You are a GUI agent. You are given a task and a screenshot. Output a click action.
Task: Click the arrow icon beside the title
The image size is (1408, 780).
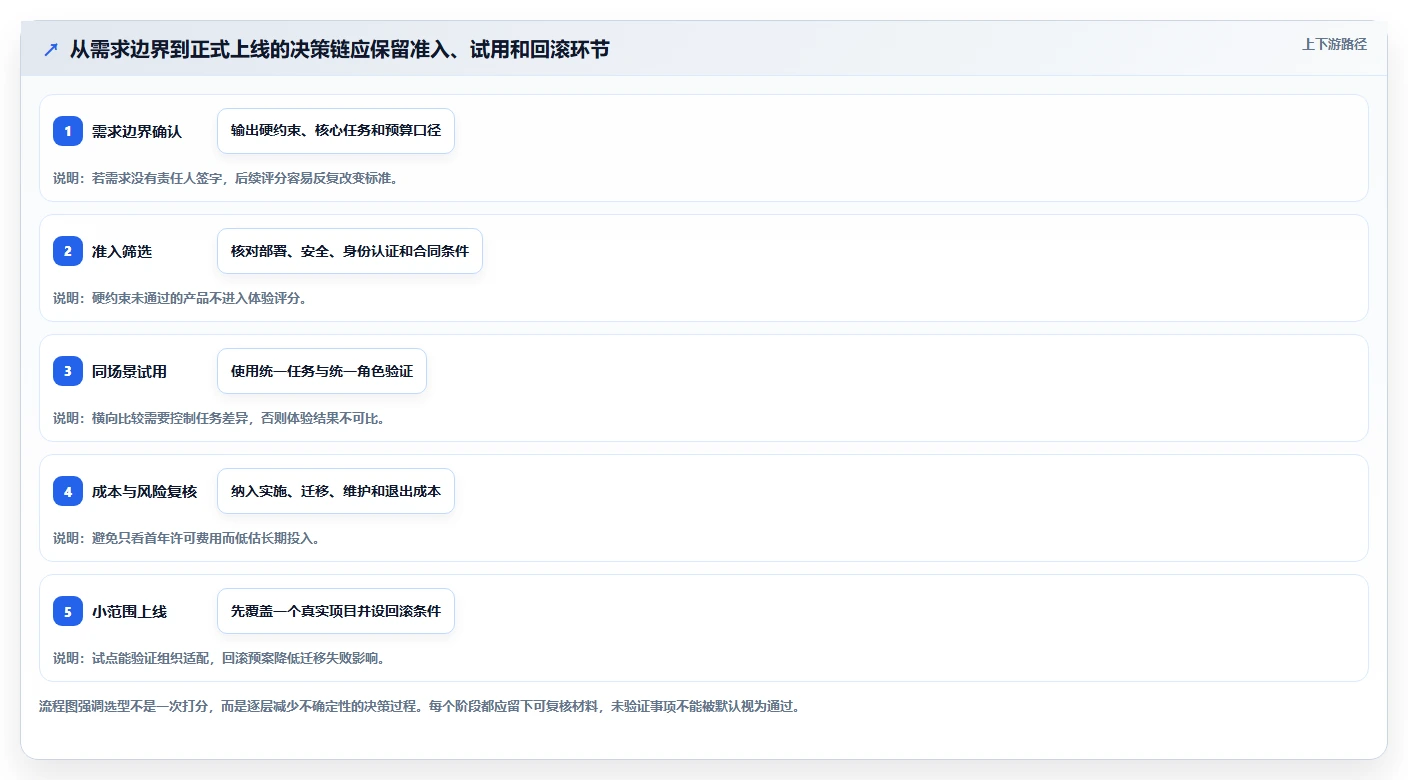(x=51, y=50)
